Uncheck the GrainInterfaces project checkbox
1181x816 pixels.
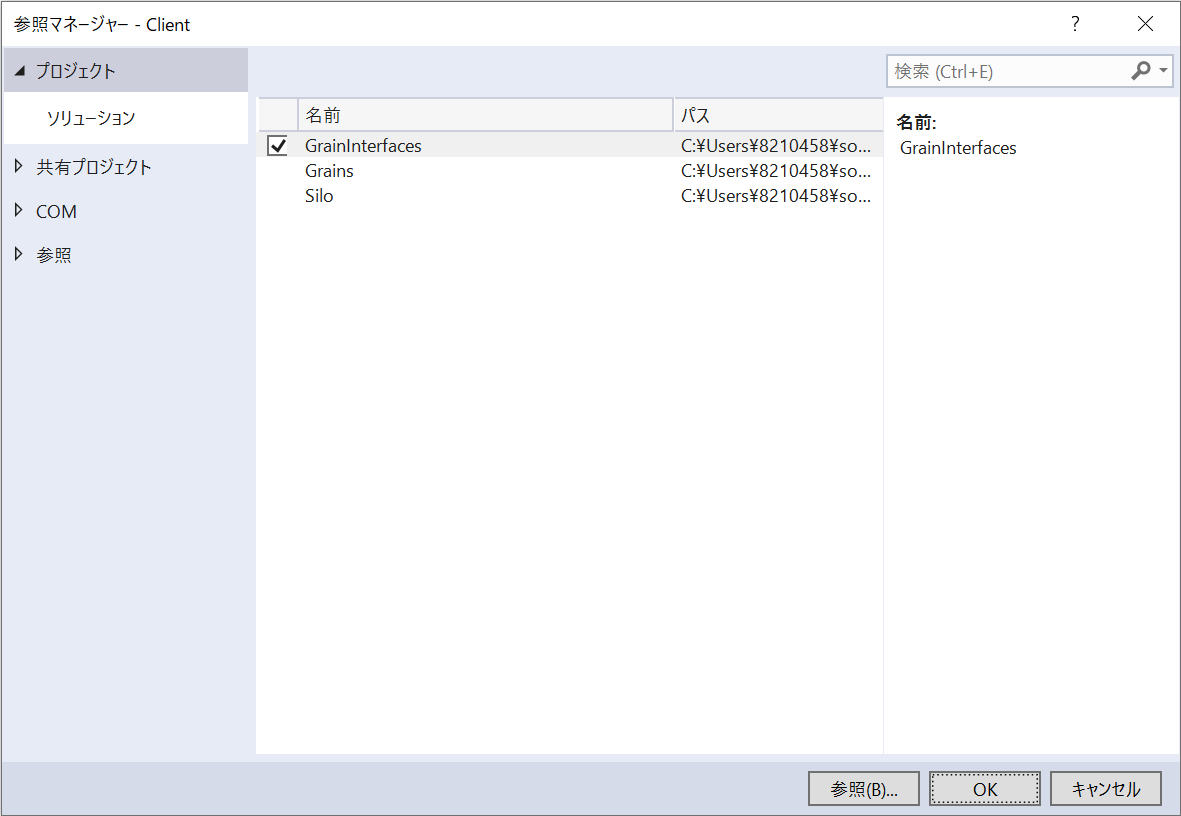(277, 145)
